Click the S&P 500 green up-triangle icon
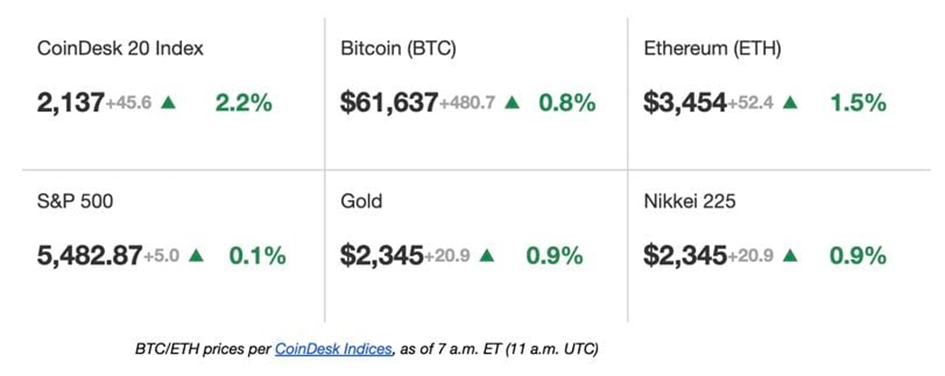Image resolution: width=945 pixels, height=376 pixels. click(x=196, y=255)
